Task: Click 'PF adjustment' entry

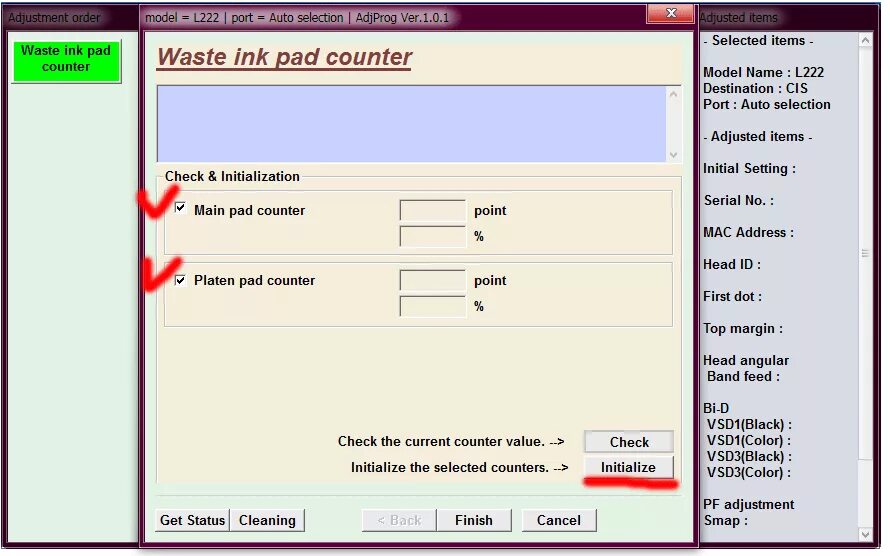Action: 748,504
